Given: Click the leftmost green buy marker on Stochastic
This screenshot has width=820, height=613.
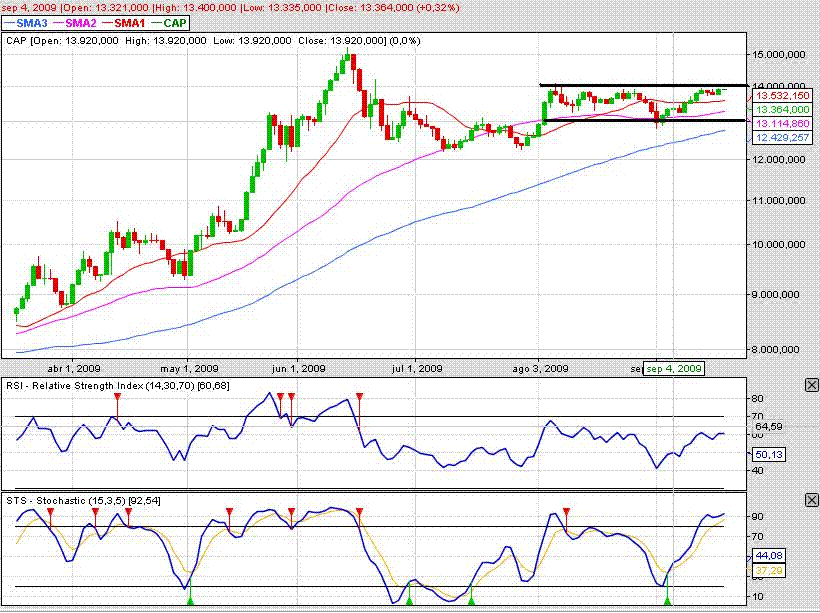Looking at the screenshot, I should point(190,599).
